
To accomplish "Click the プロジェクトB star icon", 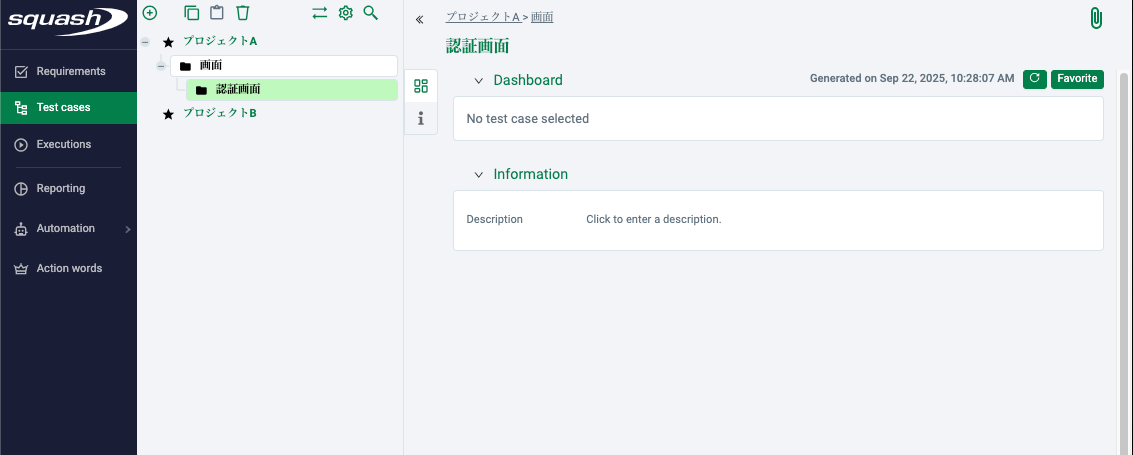I will click(x=168, y=114).
